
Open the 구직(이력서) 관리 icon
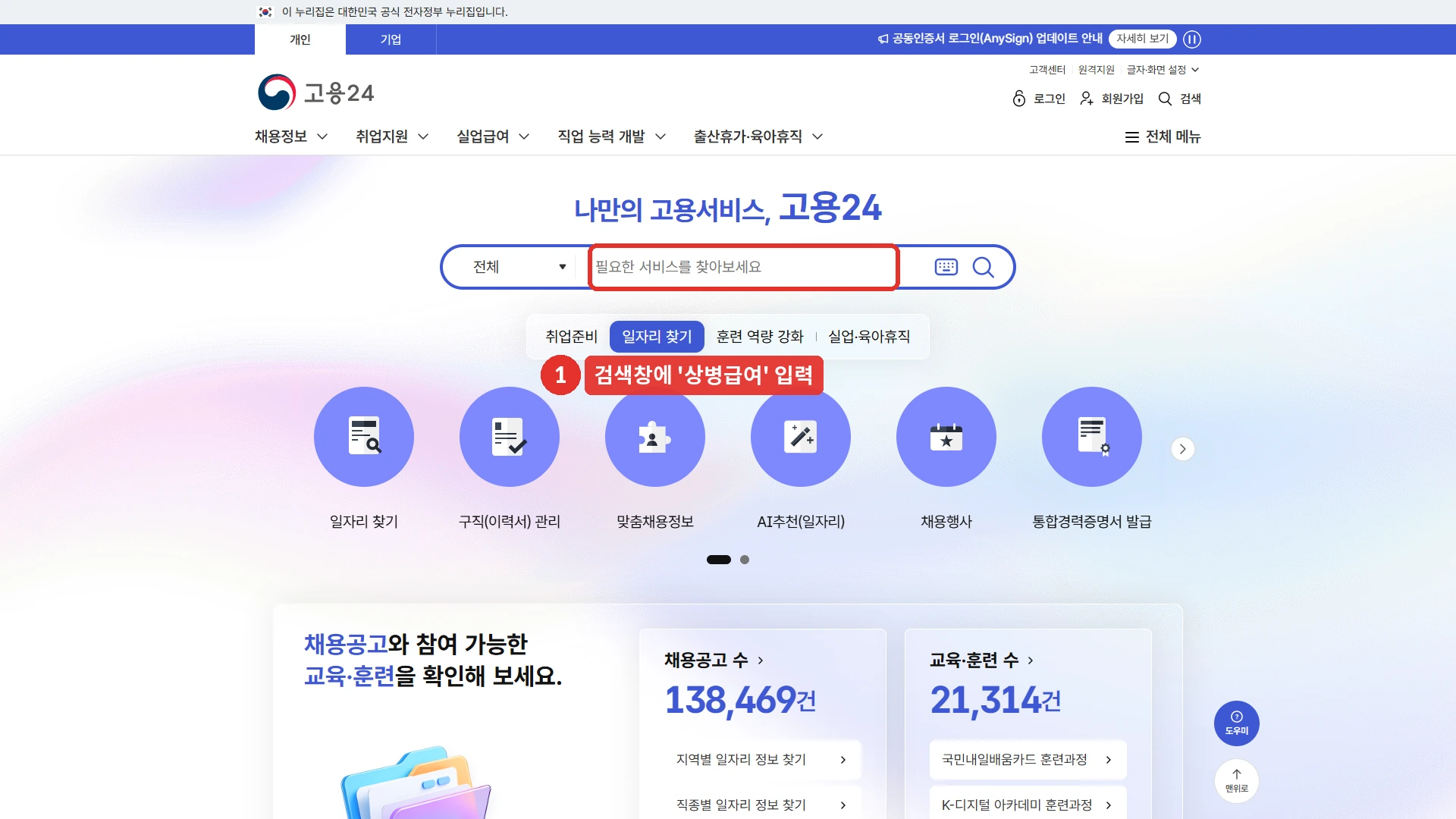[510, 437]
